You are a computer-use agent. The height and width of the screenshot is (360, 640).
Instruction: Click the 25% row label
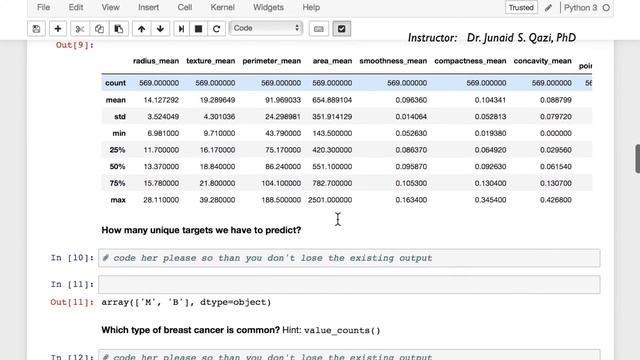coord(117,150)
